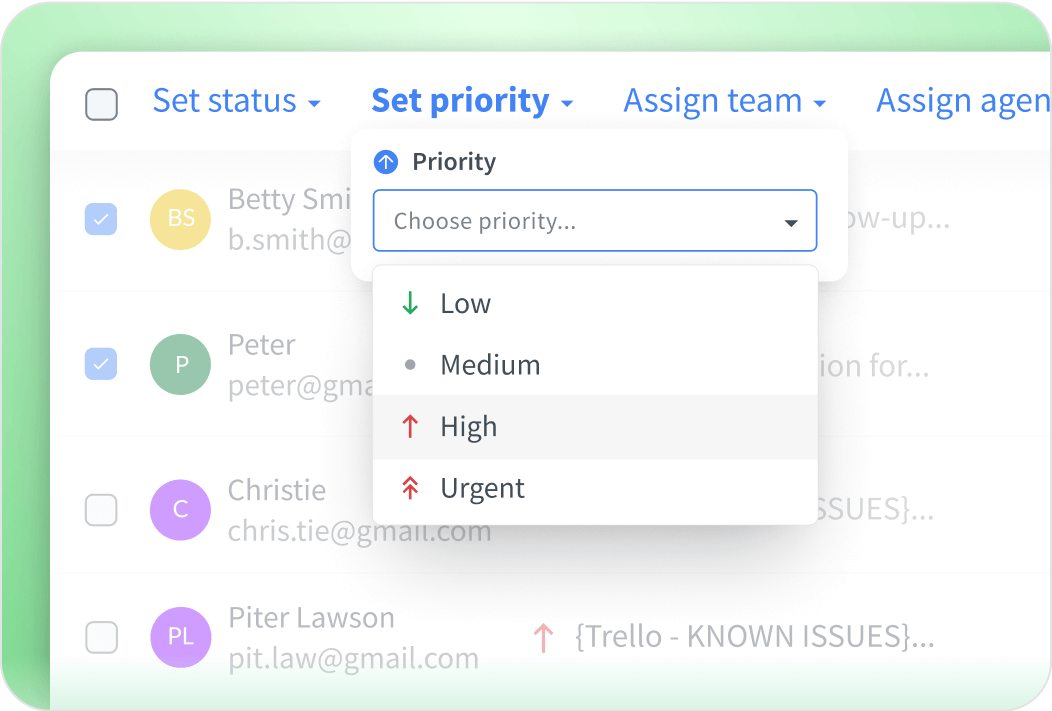Click the blue Priority up-arrow icon
The image size is (1052, 711).
[x=385, y=162]
